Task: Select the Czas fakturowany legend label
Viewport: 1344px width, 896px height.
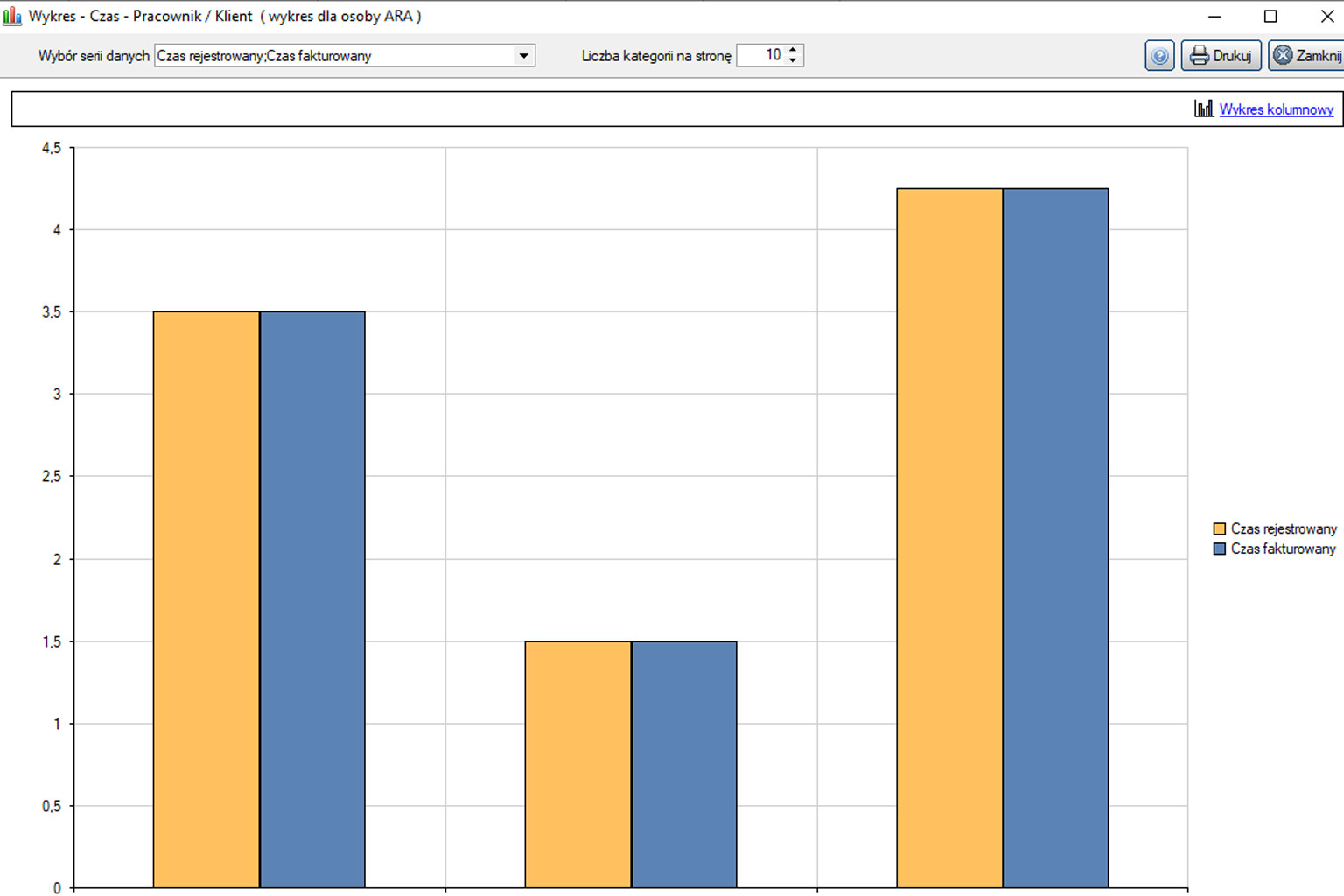Action: click(1283, 549)
